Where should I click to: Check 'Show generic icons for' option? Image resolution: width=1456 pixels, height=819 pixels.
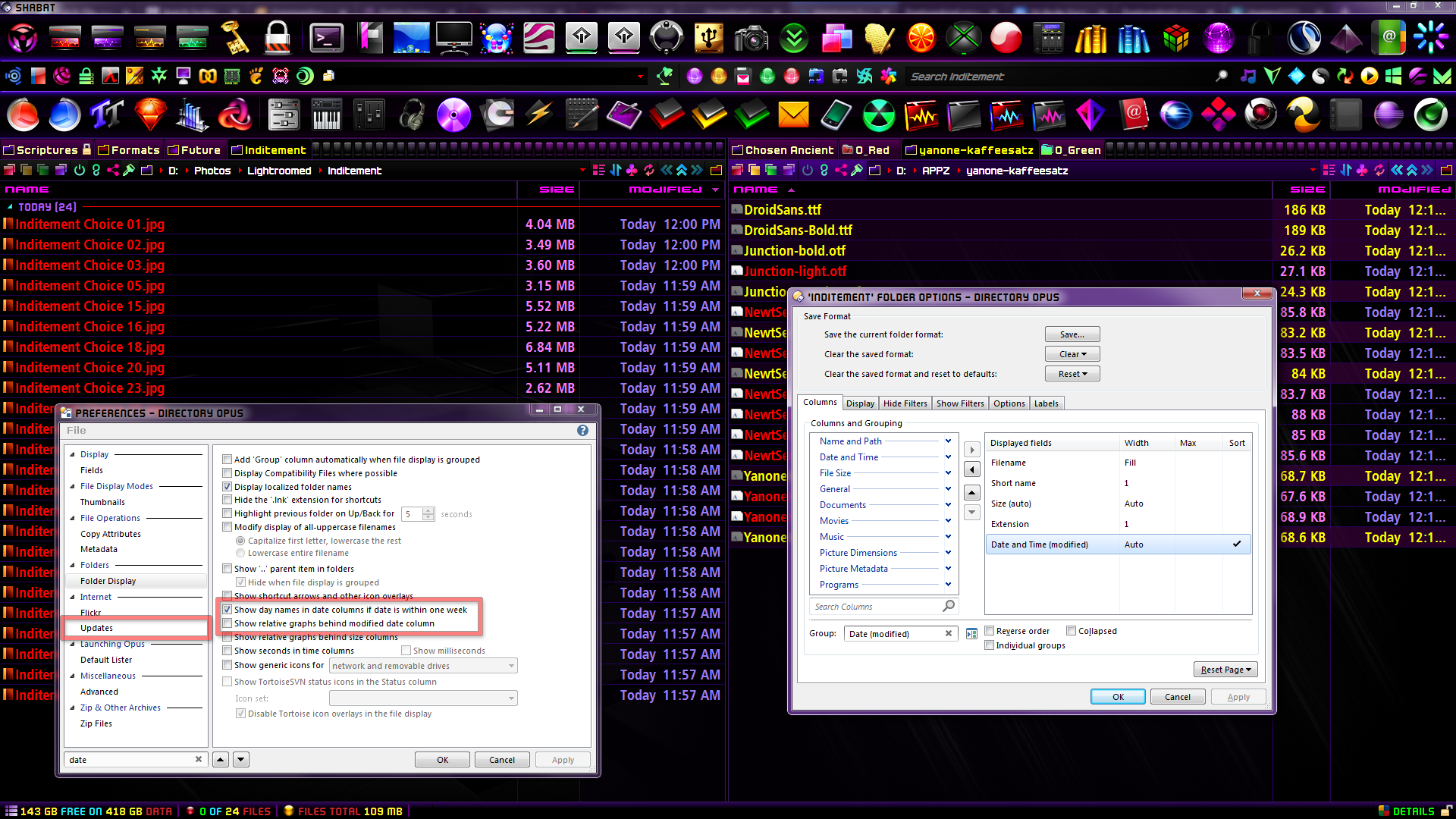point(227,664)
